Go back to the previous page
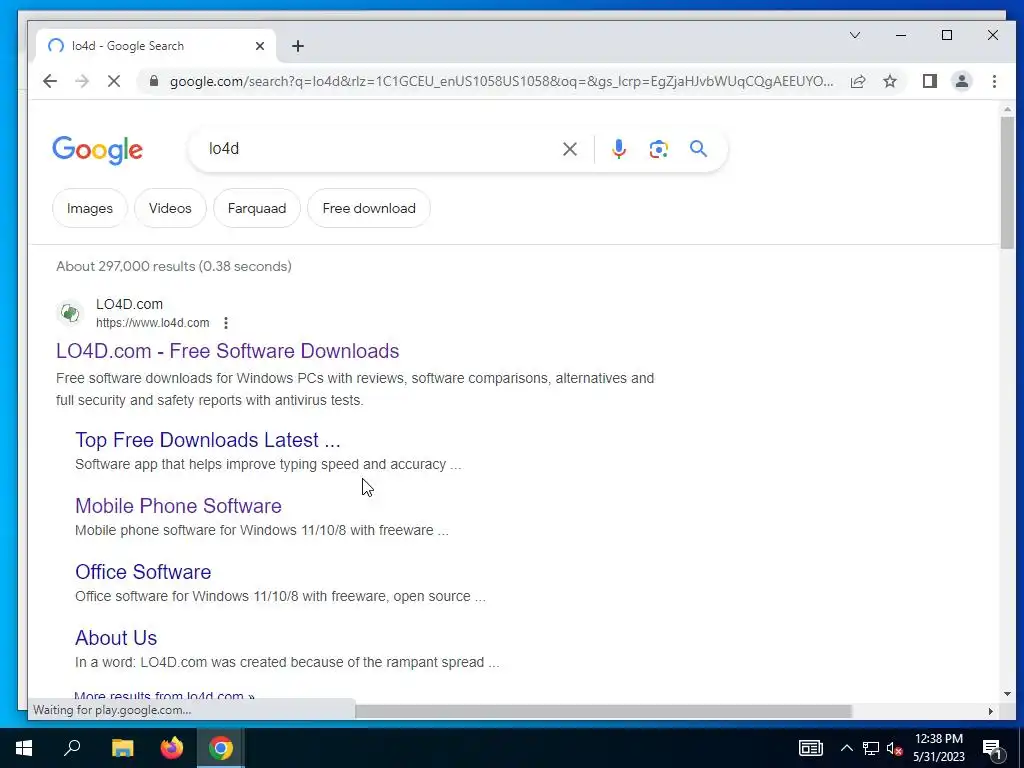This screenshot has height=768, width=1024. (x=50, y=81)
